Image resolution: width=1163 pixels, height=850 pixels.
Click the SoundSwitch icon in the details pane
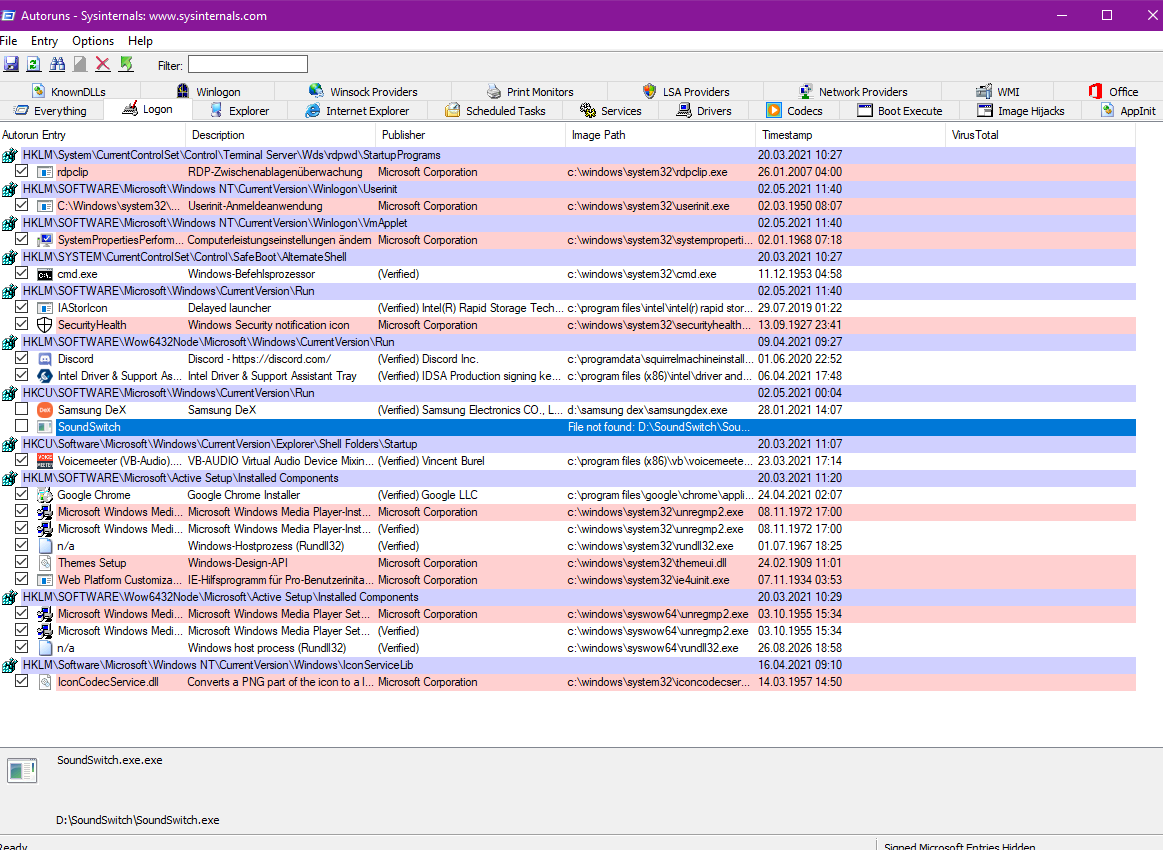(22, 771)
